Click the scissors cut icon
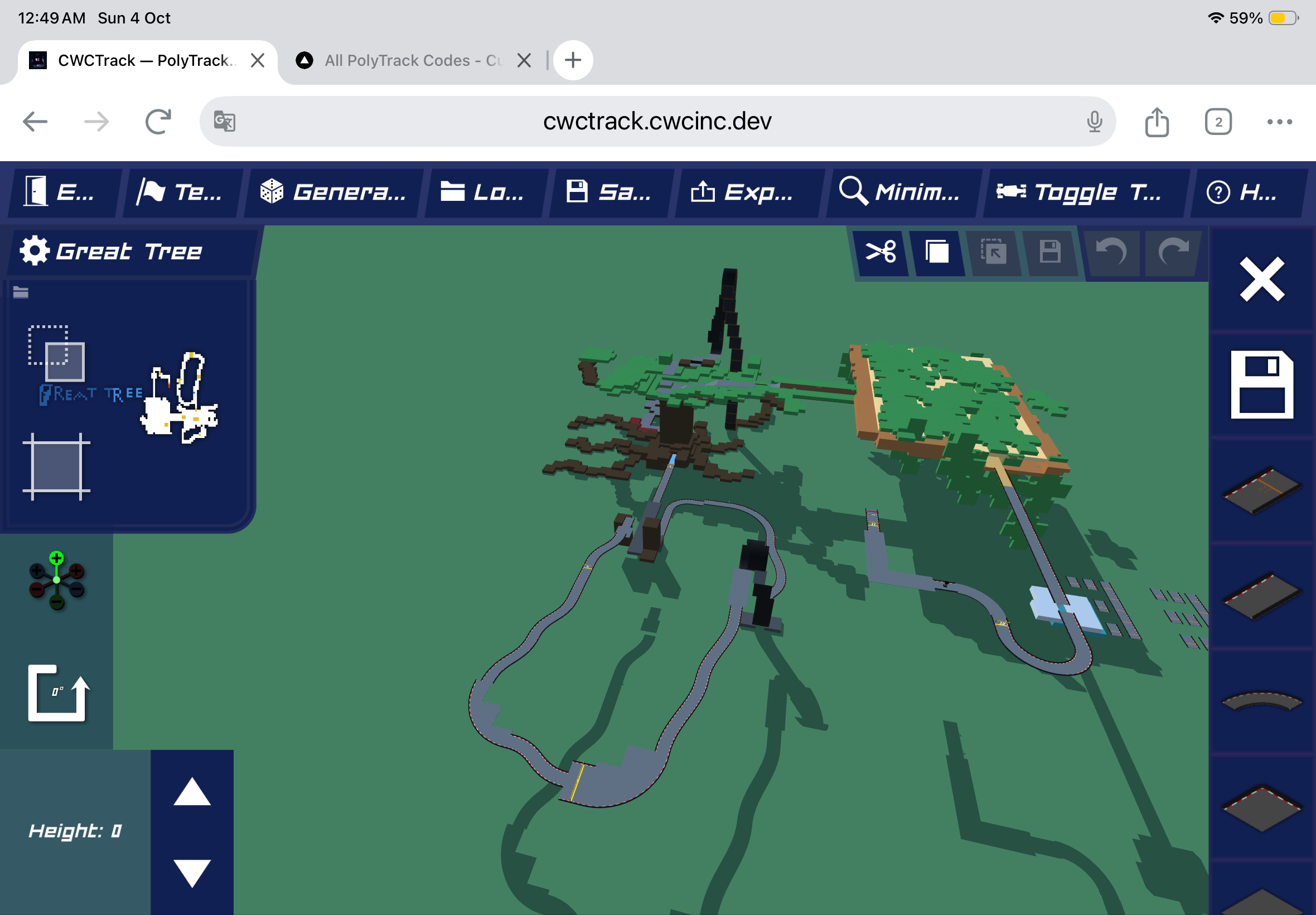Image resolution: width=1316 pixels, height=915 pixels. 880,252
